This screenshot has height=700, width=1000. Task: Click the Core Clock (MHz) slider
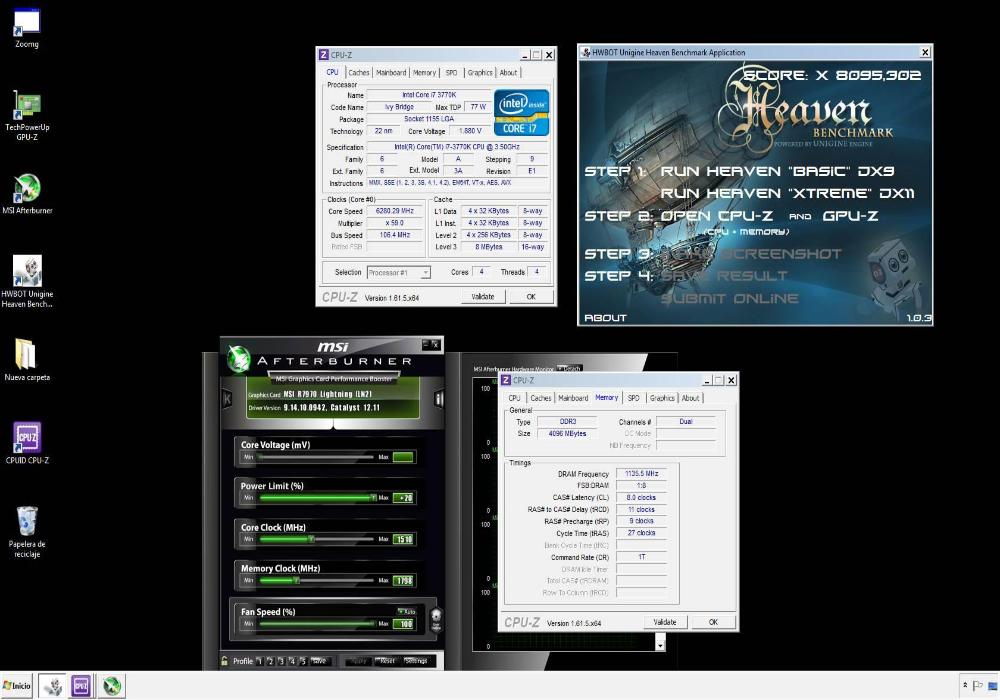click(x=316, y=539)
